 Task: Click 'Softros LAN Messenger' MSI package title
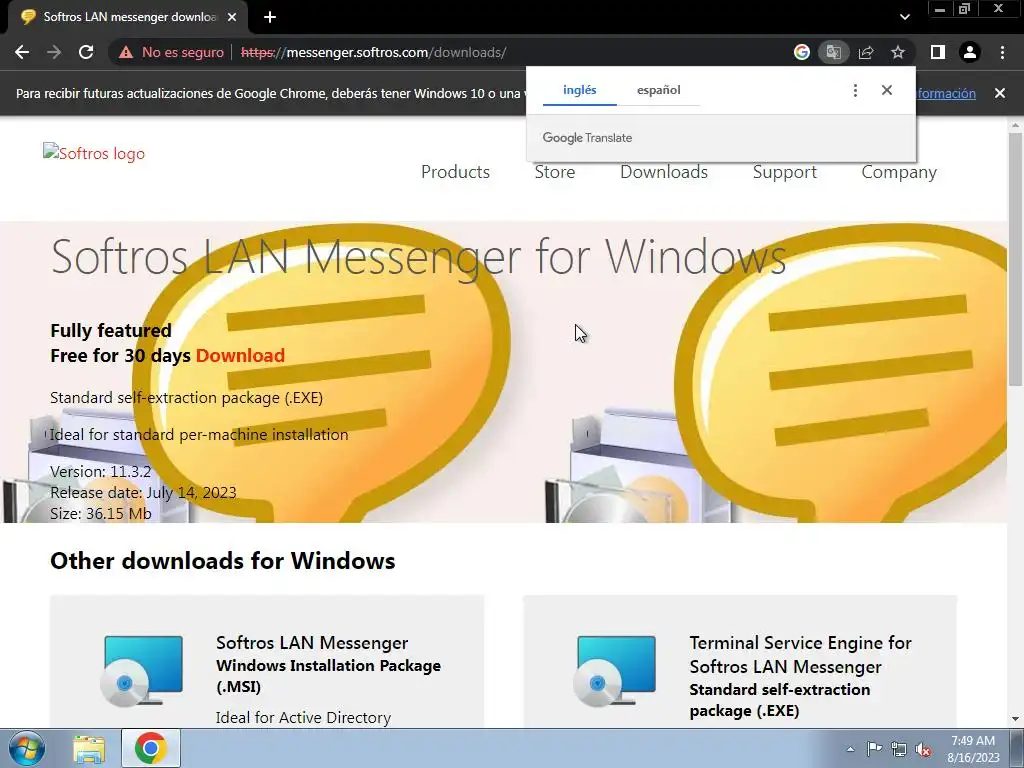pos(312,643)
